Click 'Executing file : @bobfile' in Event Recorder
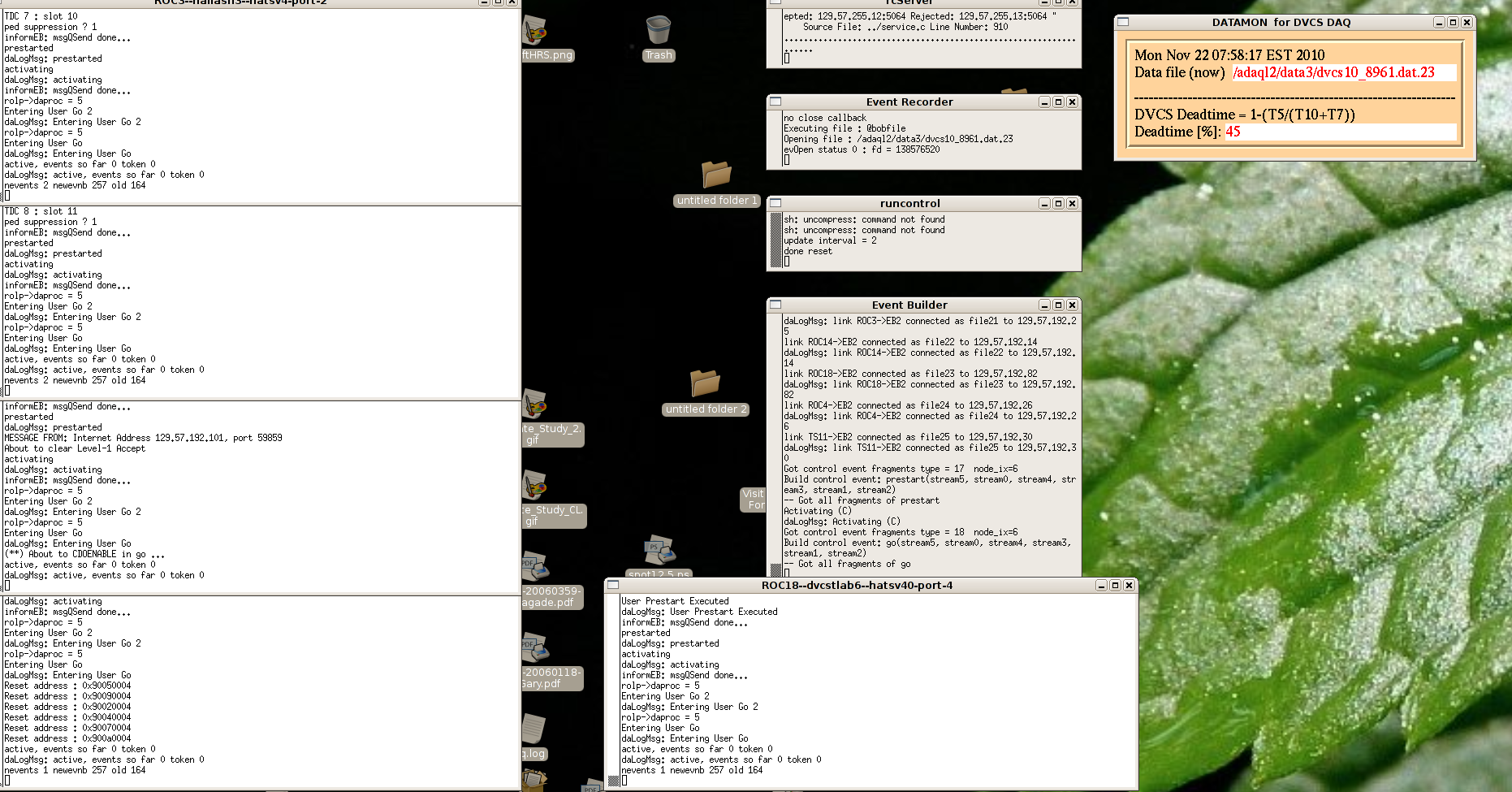 pos(845,128)
